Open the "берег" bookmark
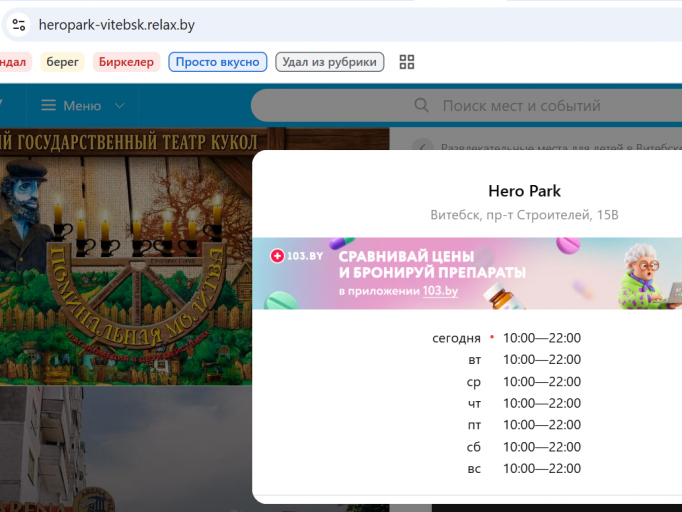This screenshot has height=512, width=682. [x=63, y=62]
